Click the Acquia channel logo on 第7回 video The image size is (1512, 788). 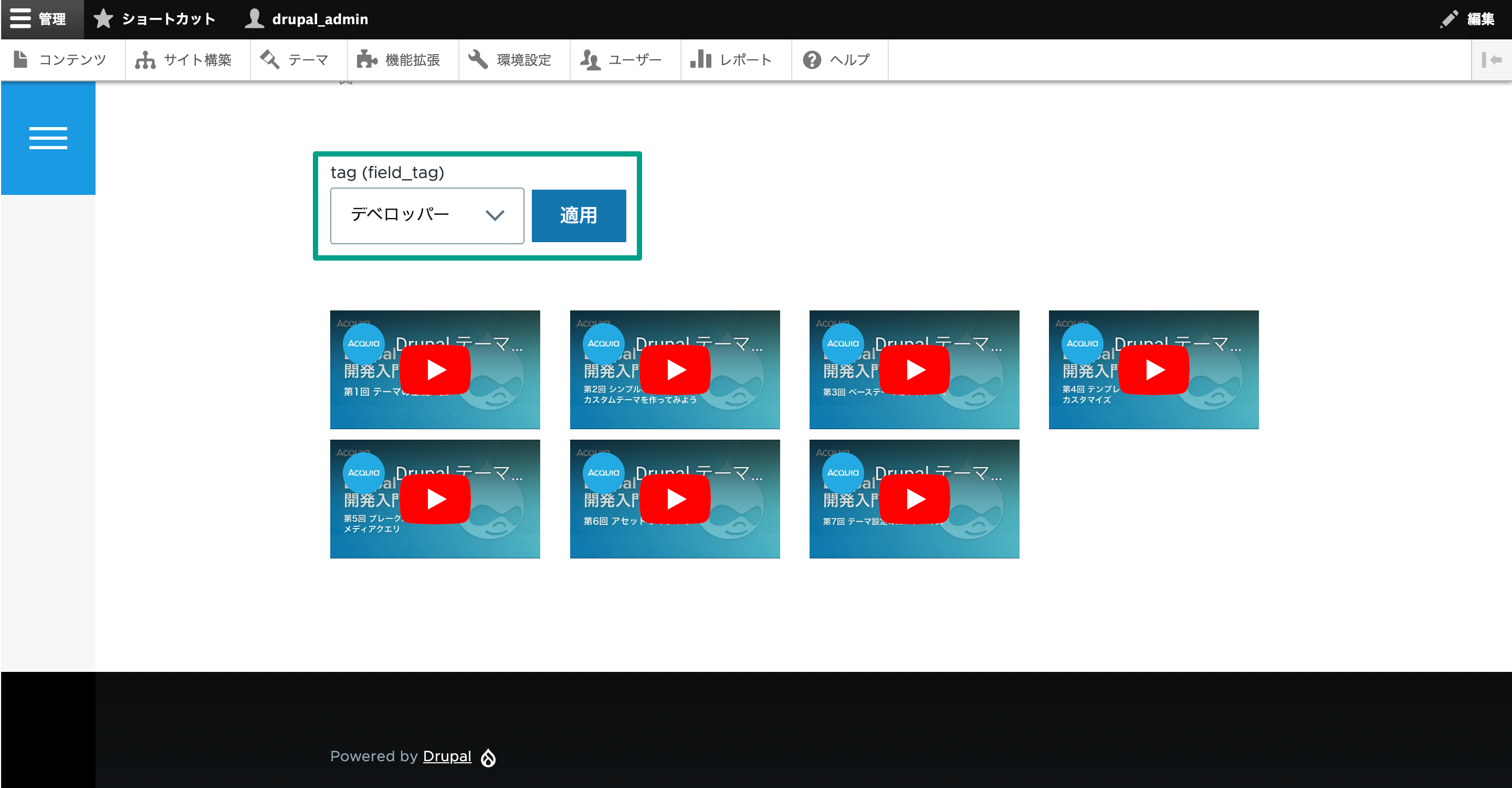[843, 473]
